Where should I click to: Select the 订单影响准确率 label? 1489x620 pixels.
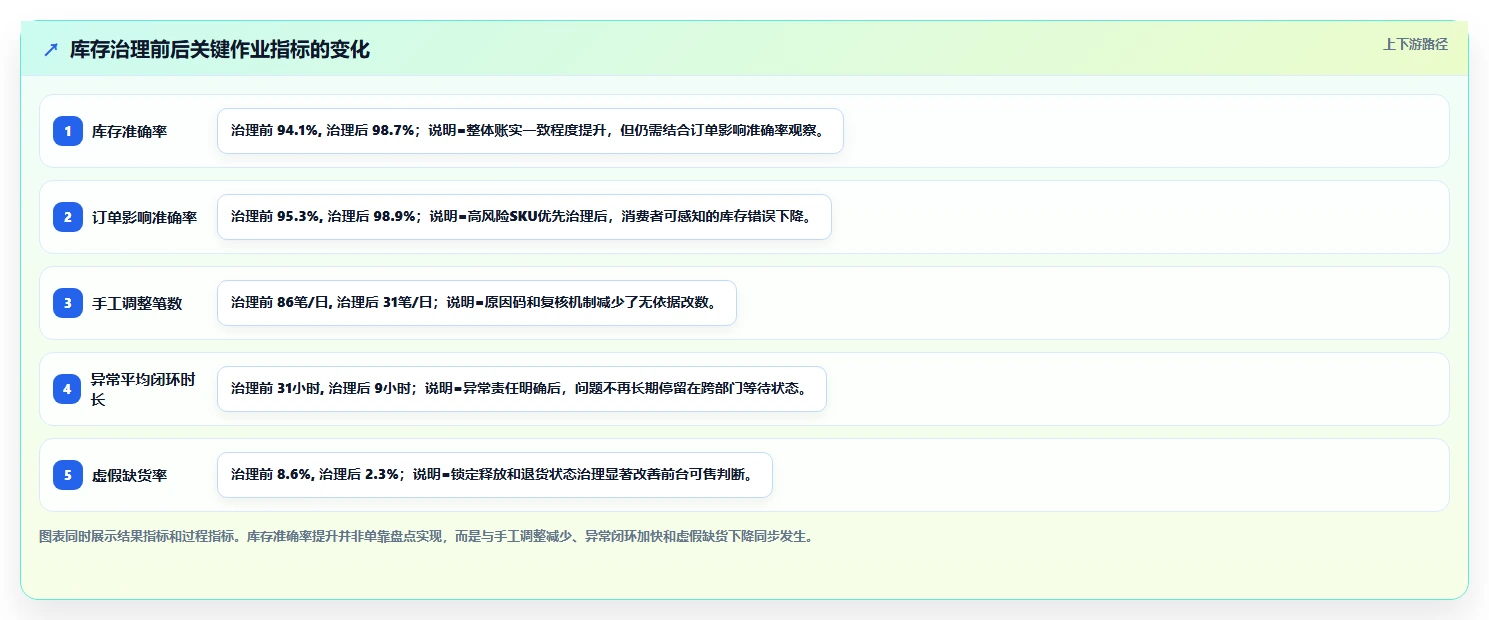tap(144, 217)
